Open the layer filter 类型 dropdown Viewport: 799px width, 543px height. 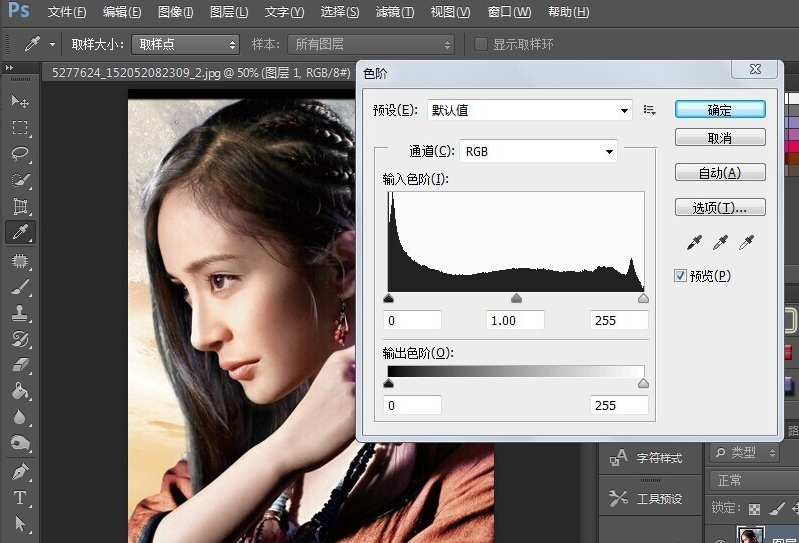[744, 452]
